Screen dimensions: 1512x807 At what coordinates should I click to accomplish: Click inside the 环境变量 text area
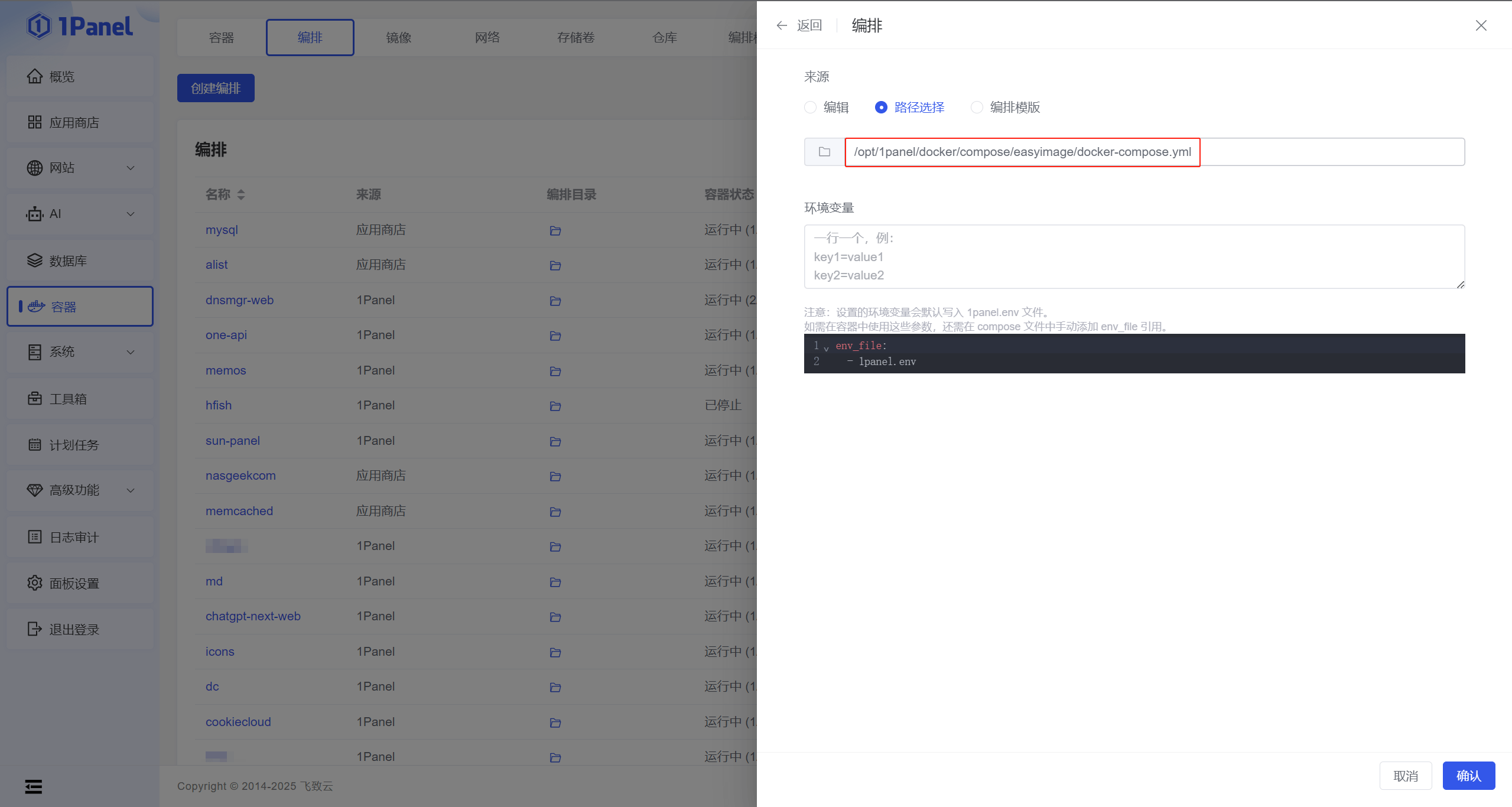(1133, 256)
